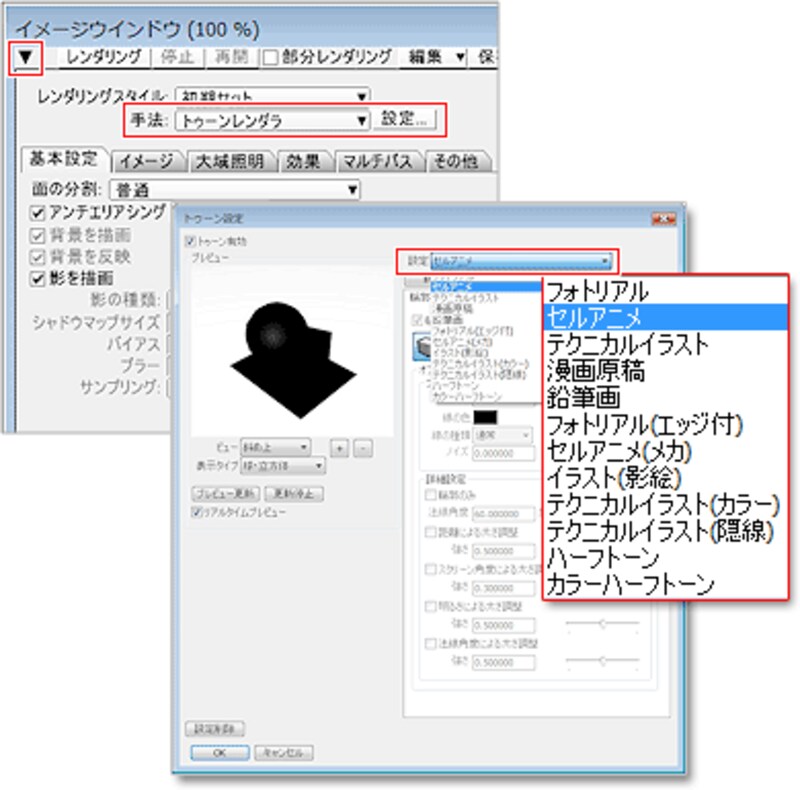The image size is (800, 790).
Task: Click the 強さ field showing 0.300000
Action: 504,588
